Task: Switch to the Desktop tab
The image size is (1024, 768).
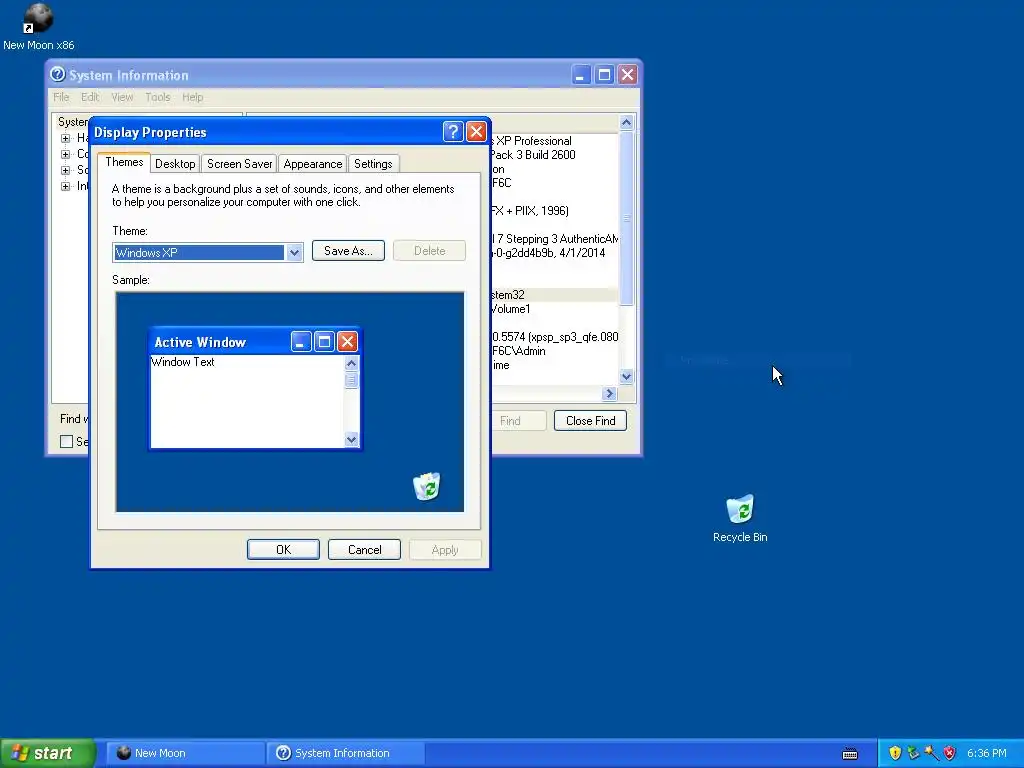Action: [175, 164]
